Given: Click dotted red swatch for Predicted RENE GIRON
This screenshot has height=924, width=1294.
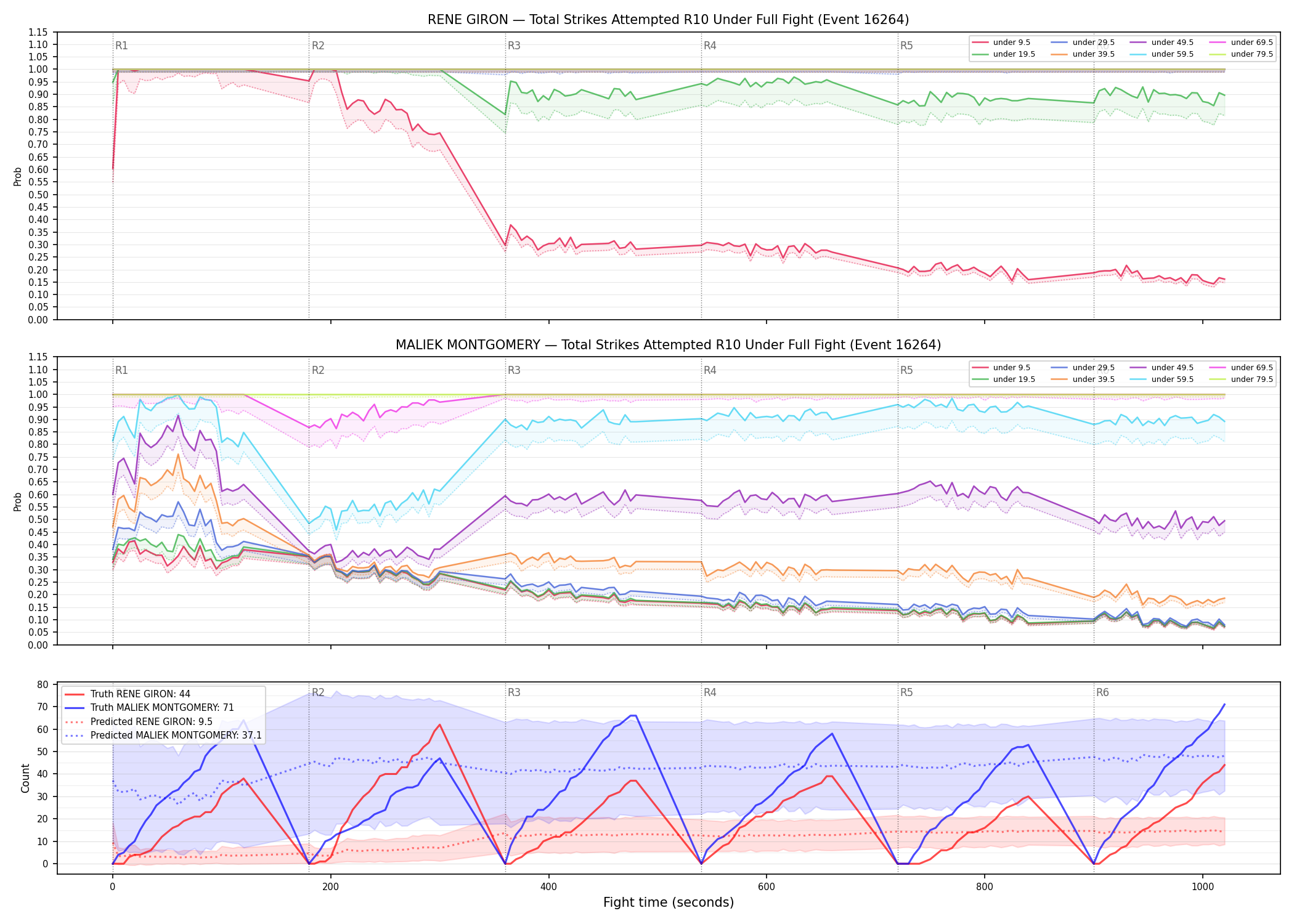Looking at the screenshot, I should click(75, 722).
